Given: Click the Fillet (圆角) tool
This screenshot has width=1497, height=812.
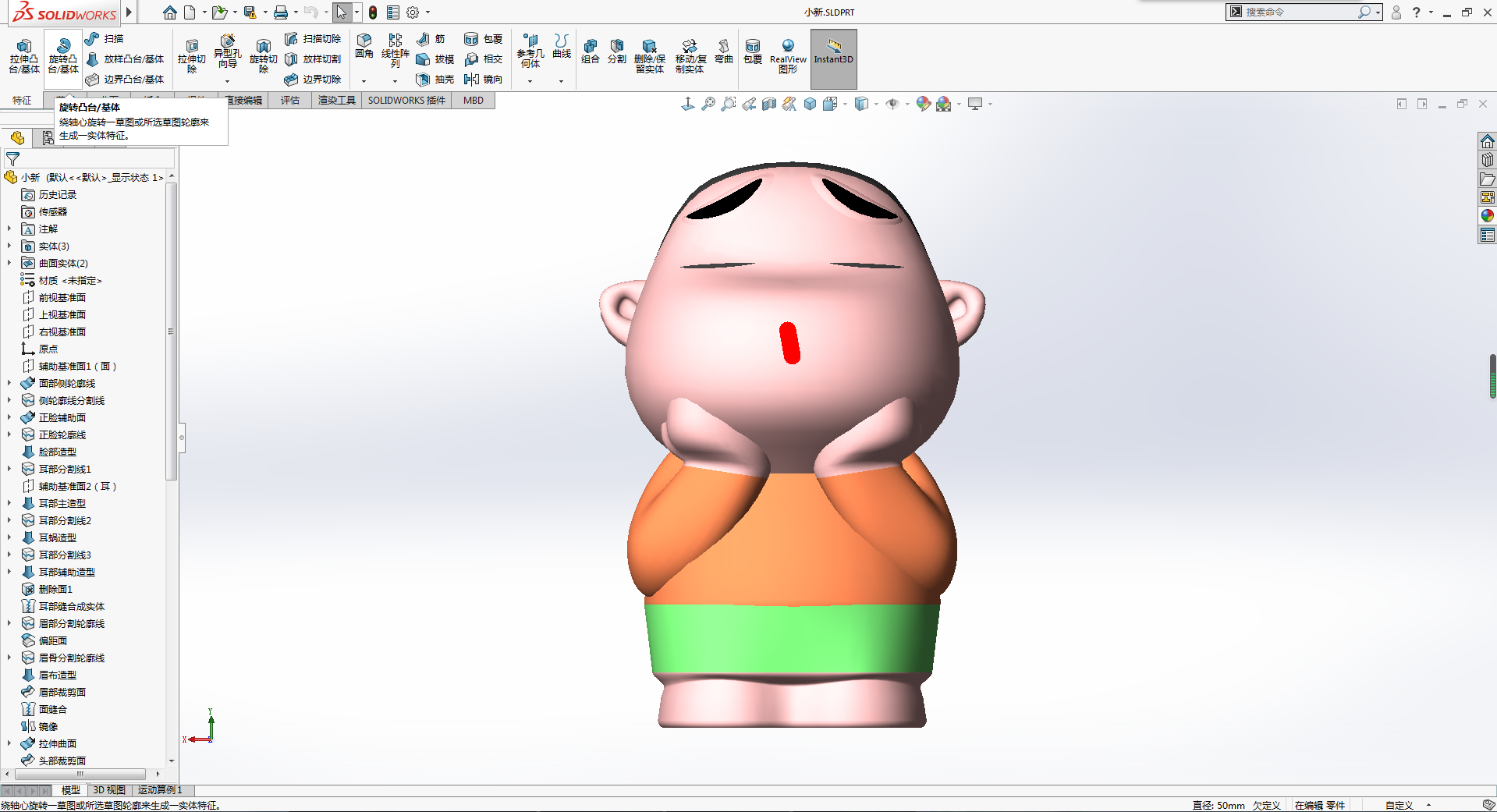Looking at the screenshot, I should click(x=364, y=46).
